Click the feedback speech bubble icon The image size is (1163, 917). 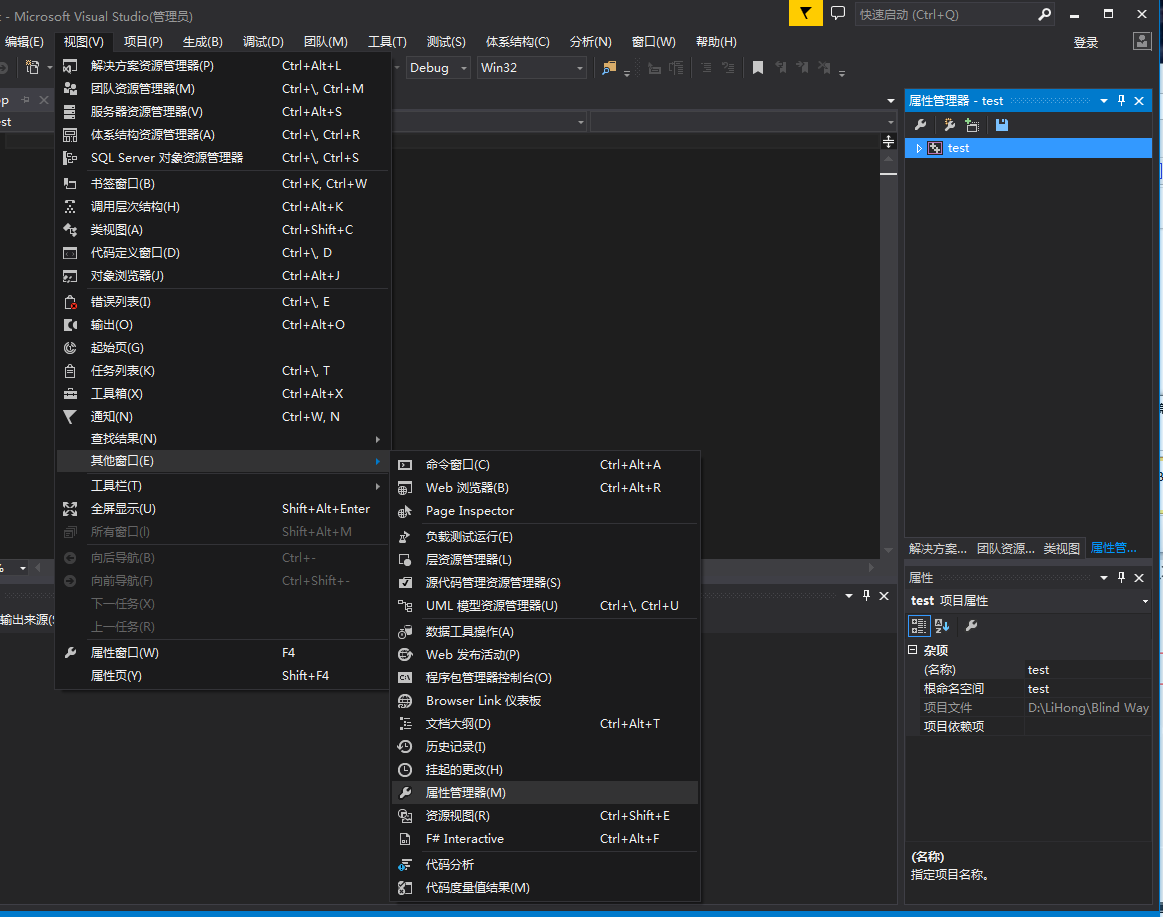click(x=838, y=13)
